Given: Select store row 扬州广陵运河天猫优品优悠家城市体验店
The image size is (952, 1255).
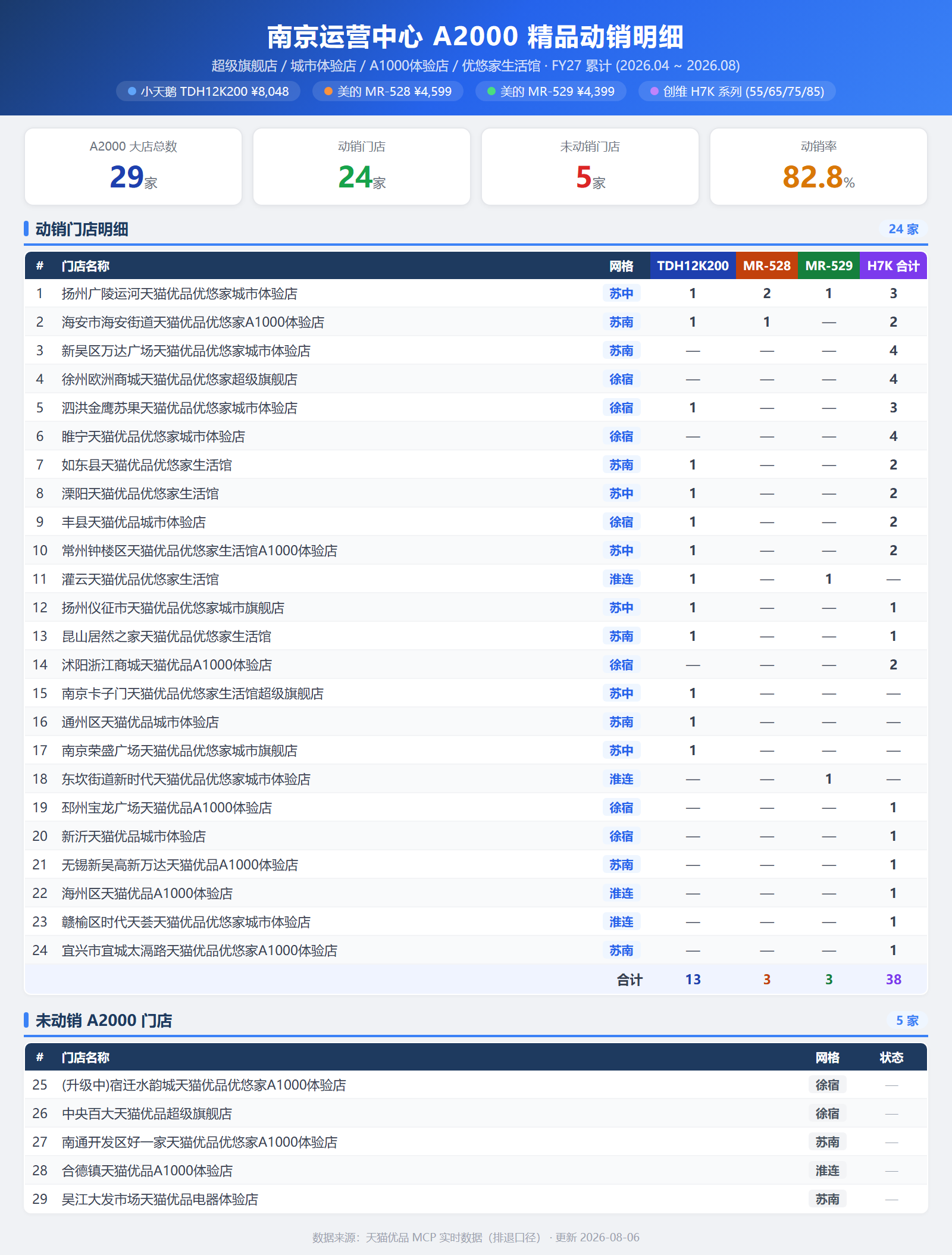Looking at the screenshot, I should pyautogui.click(x=476, y=293).
